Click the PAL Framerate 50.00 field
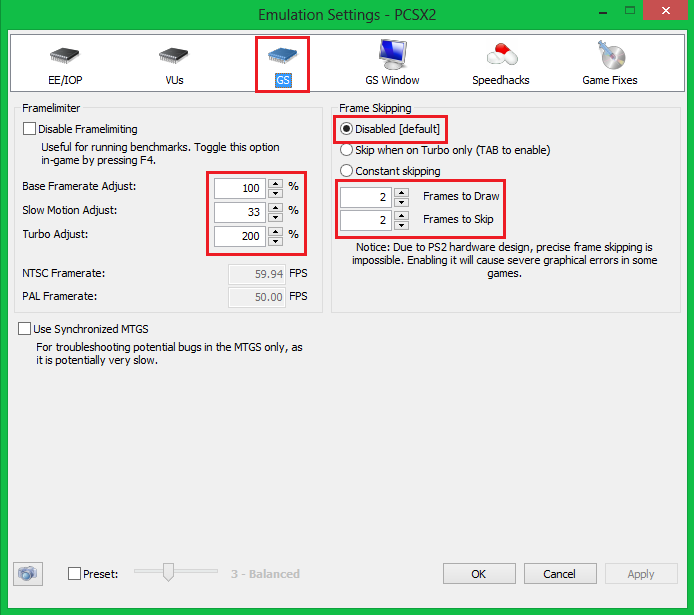This screenshot has width=694, height=615. coord(257,297)
